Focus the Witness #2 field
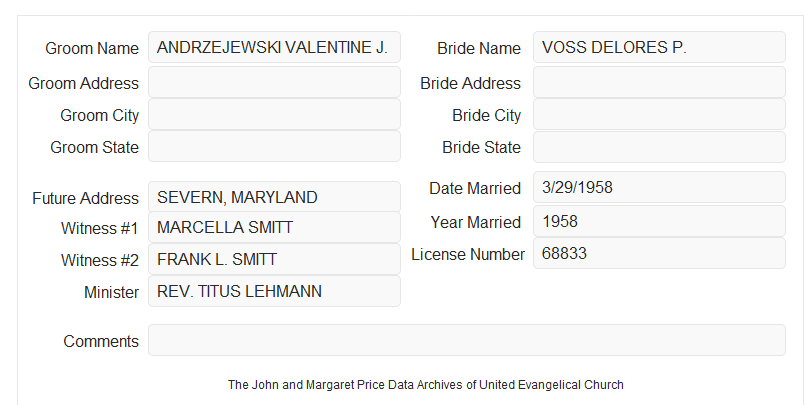The image size is (805, 405). (x=274, y=259)
